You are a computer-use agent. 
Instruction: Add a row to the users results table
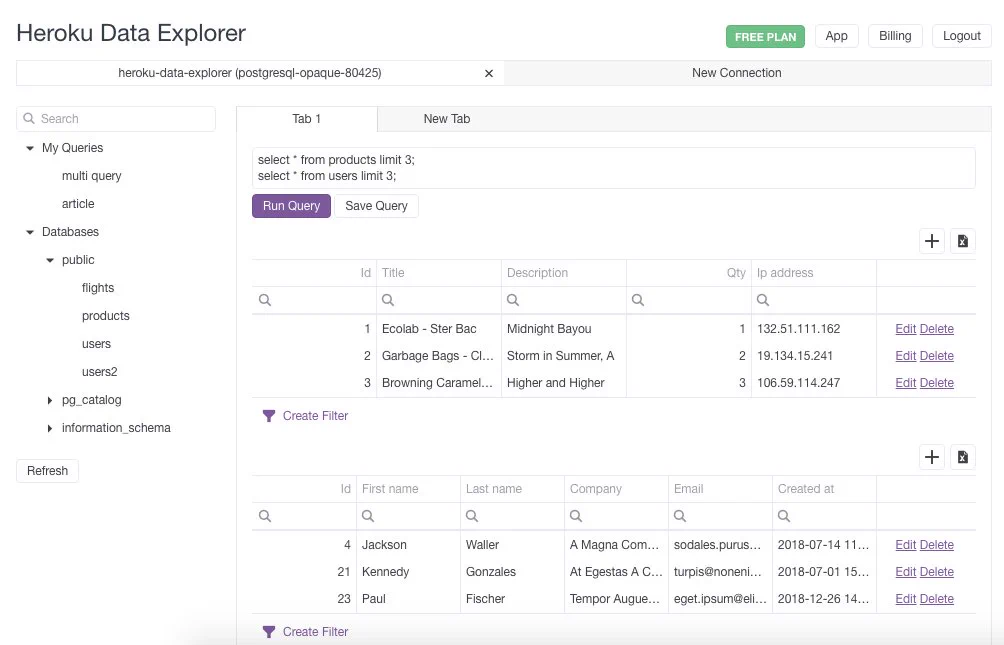(x=932, y=457)
